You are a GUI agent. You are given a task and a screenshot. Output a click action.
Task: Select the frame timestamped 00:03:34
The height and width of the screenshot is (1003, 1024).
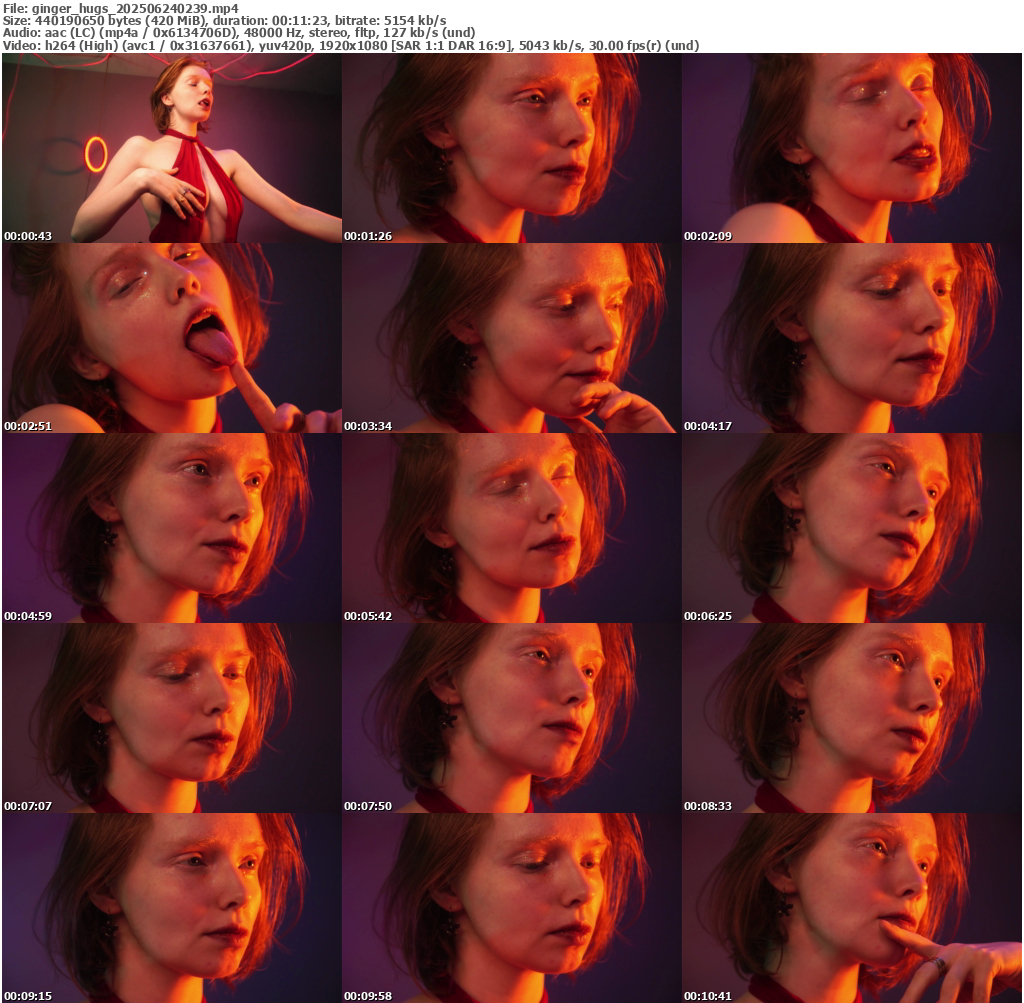pyautogui.click(x=511, y=338)
